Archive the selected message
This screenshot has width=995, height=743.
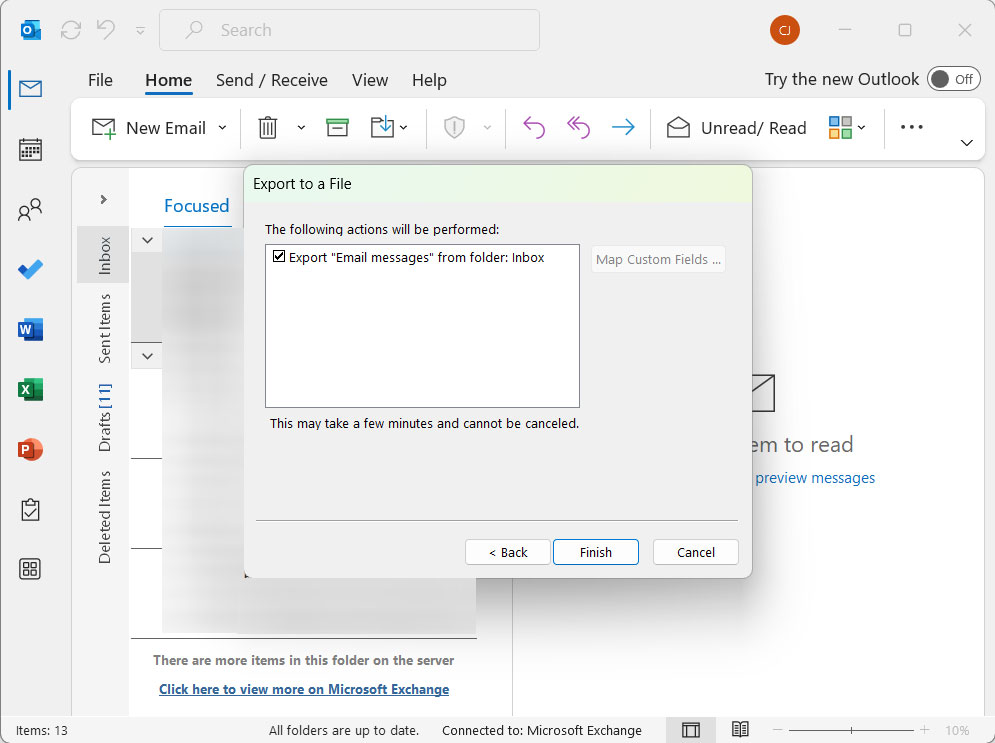[337, 128]
